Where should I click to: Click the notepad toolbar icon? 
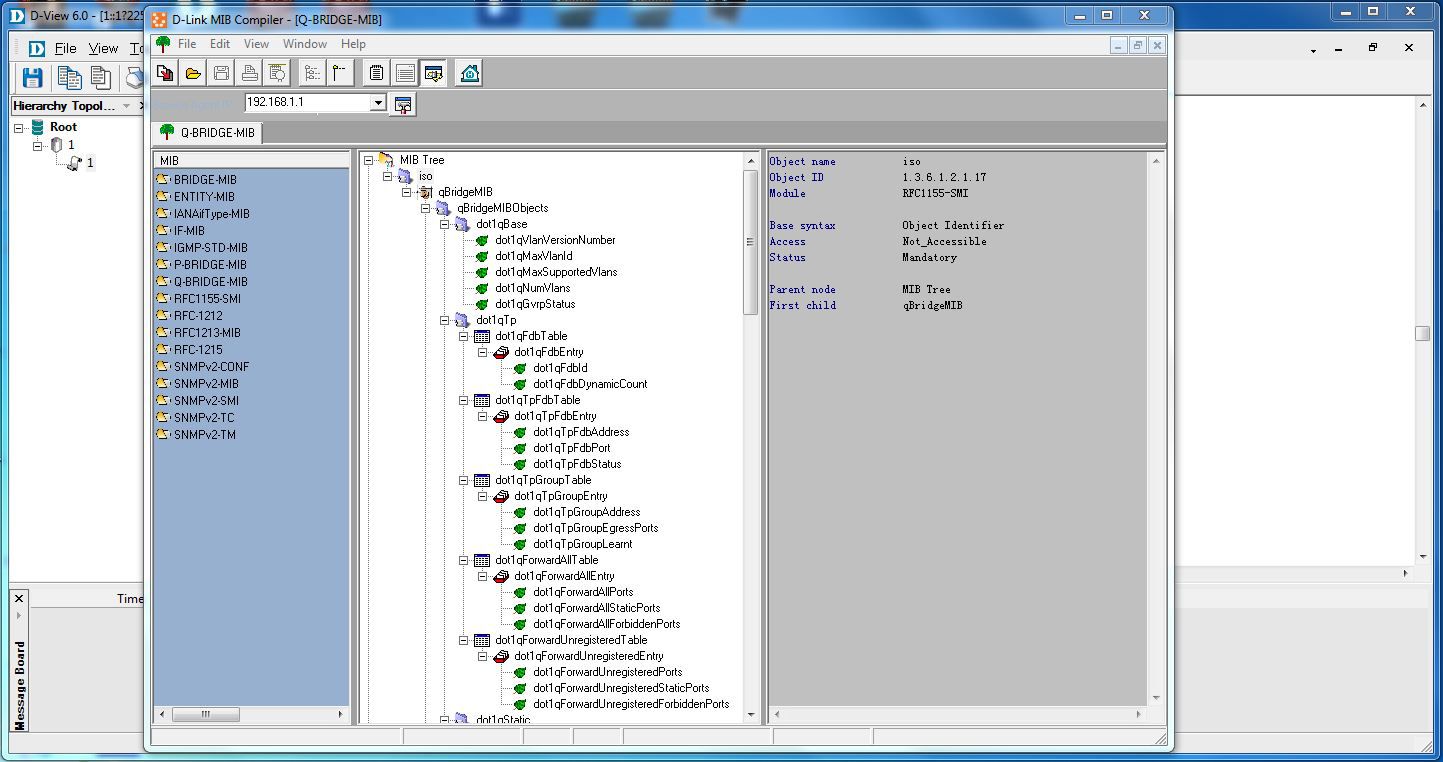[376, 73]
